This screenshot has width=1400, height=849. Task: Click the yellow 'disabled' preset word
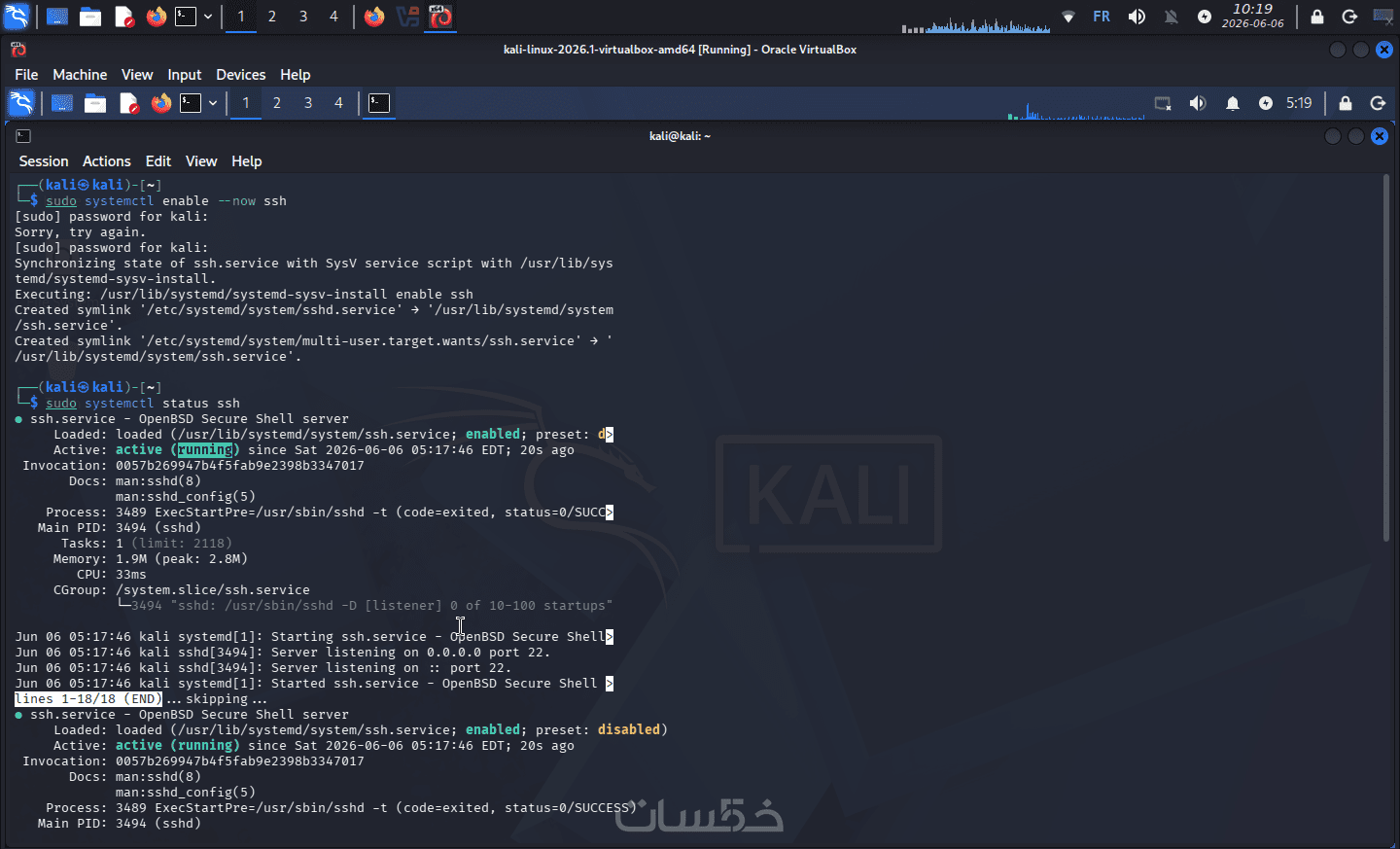629,730
